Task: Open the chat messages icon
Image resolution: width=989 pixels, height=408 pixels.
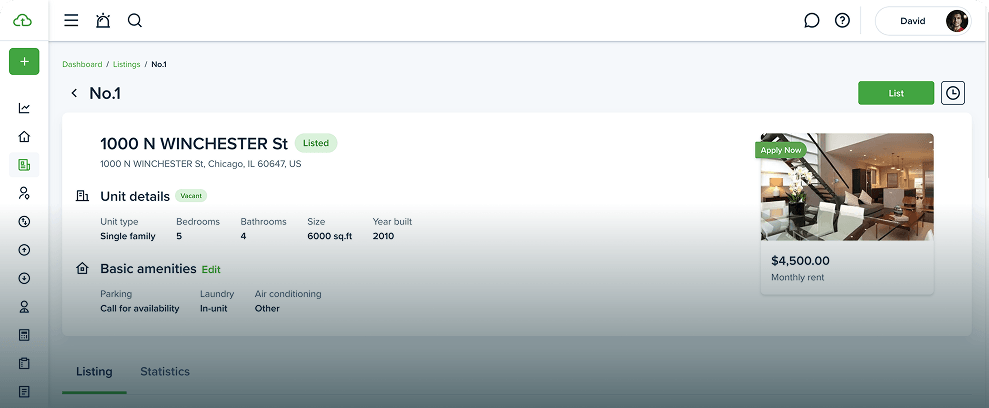Action: [x=812, y=21]
